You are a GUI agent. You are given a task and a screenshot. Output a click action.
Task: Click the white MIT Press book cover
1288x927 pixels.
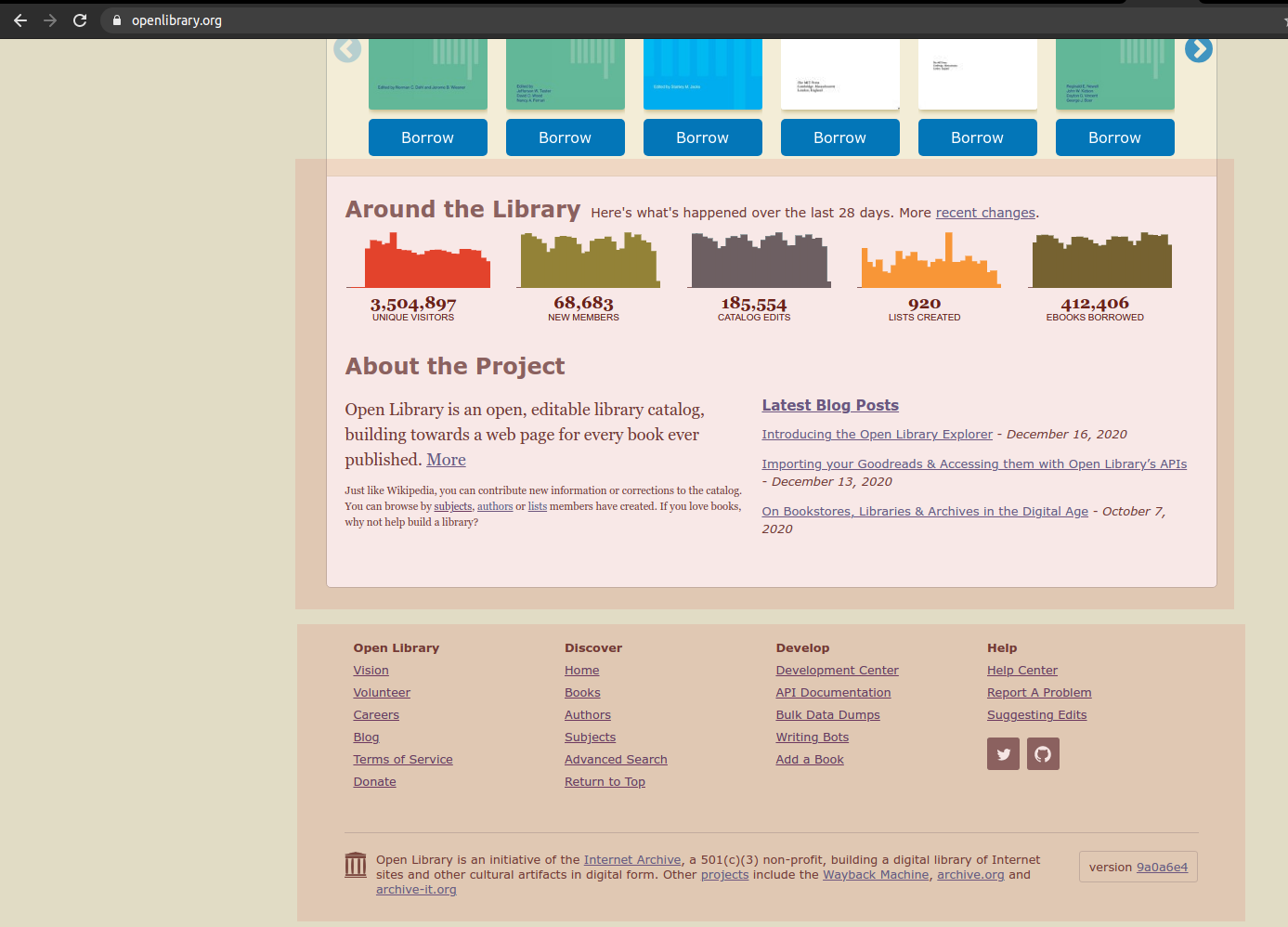[839, 74]
